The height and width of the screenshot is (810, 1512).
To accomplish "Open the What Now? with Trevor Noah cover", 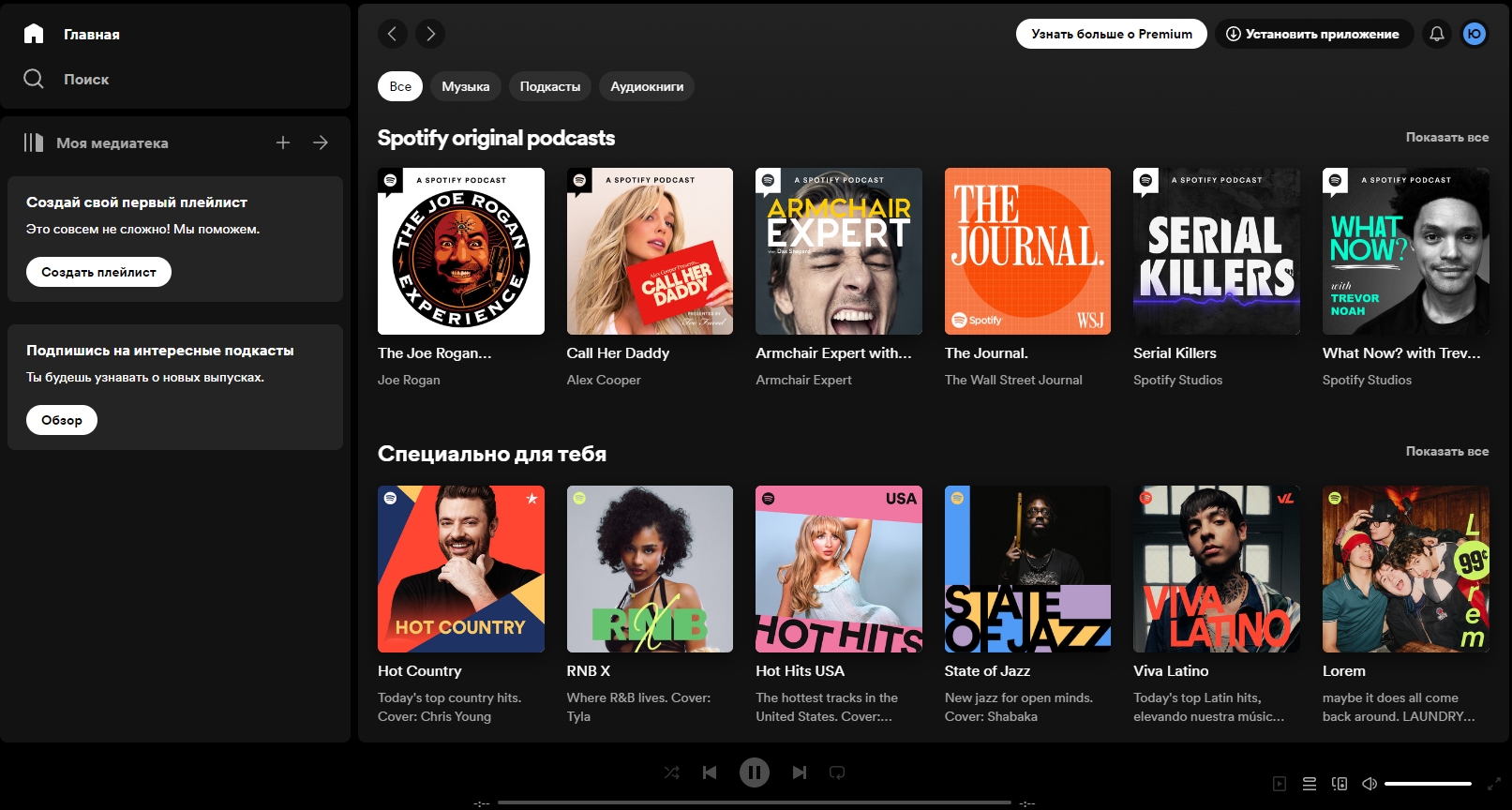I will (x=1406, y=251).
